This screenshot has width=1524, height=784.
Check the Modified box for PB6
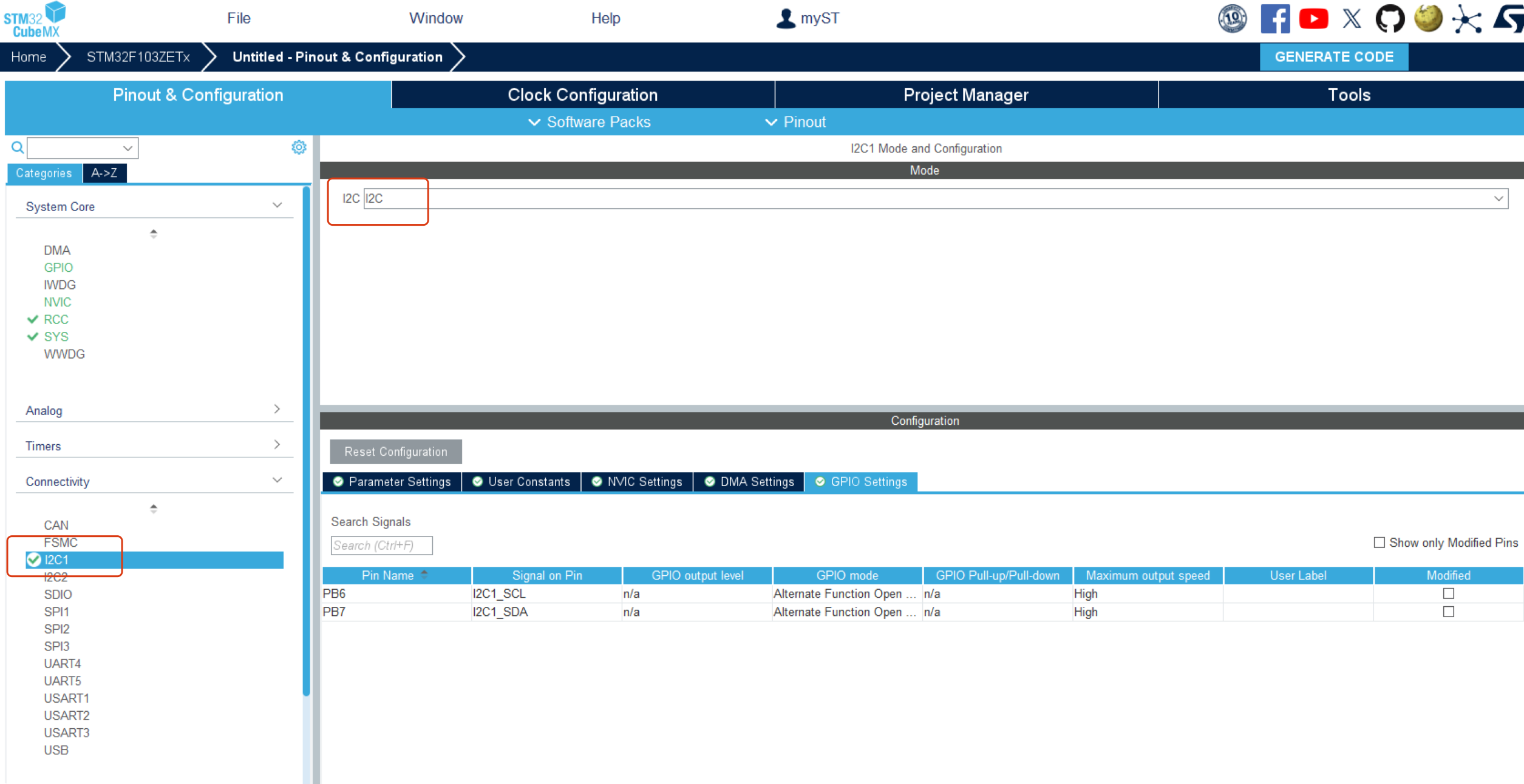(1449, 593)
